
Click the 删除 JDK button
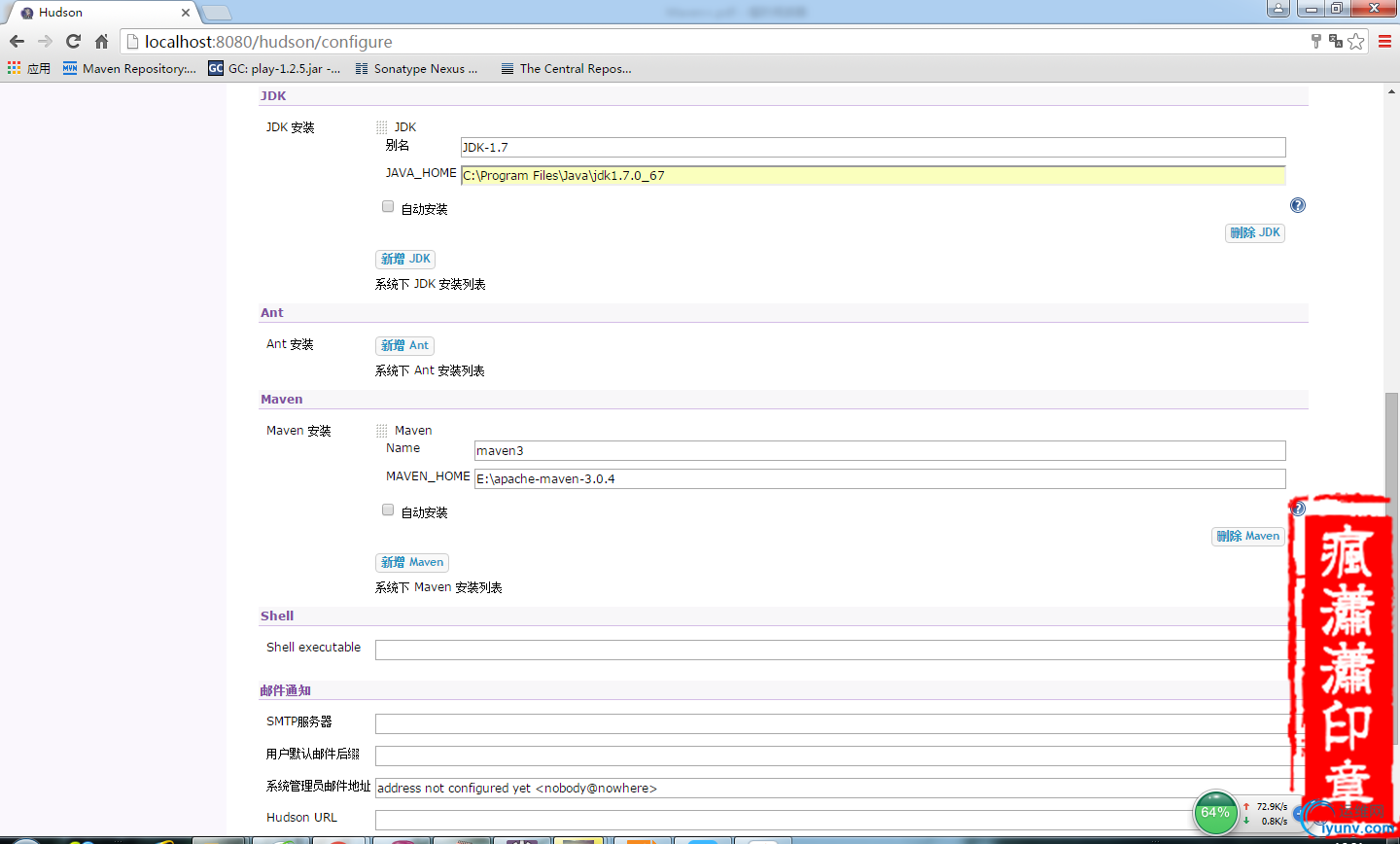tap(1255, 232)
